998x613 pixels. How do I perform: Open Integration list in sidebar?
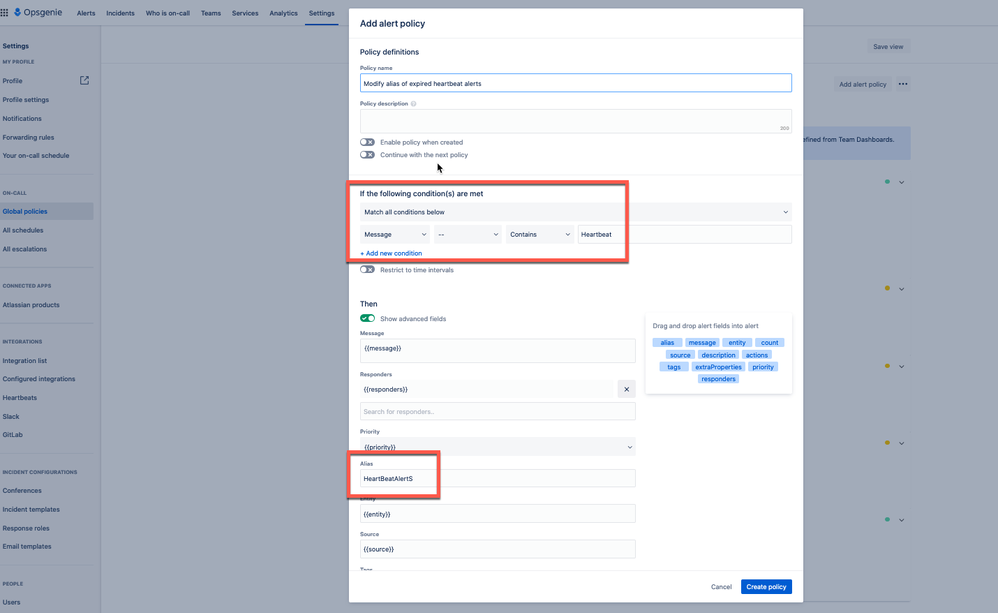click(24, 360)
